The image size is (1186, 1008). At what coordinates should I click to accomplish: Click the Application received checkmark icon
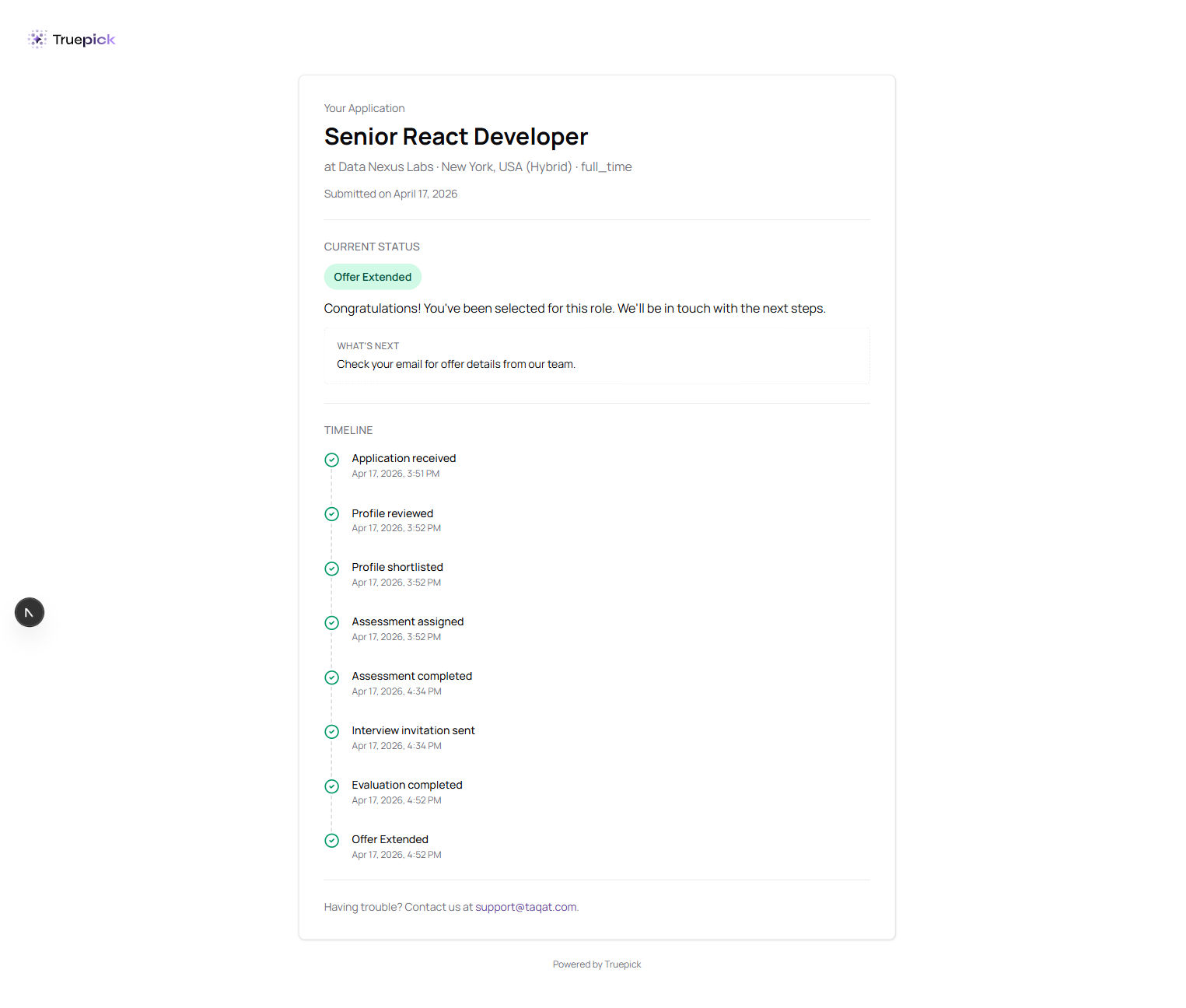[x=332, y=460]
